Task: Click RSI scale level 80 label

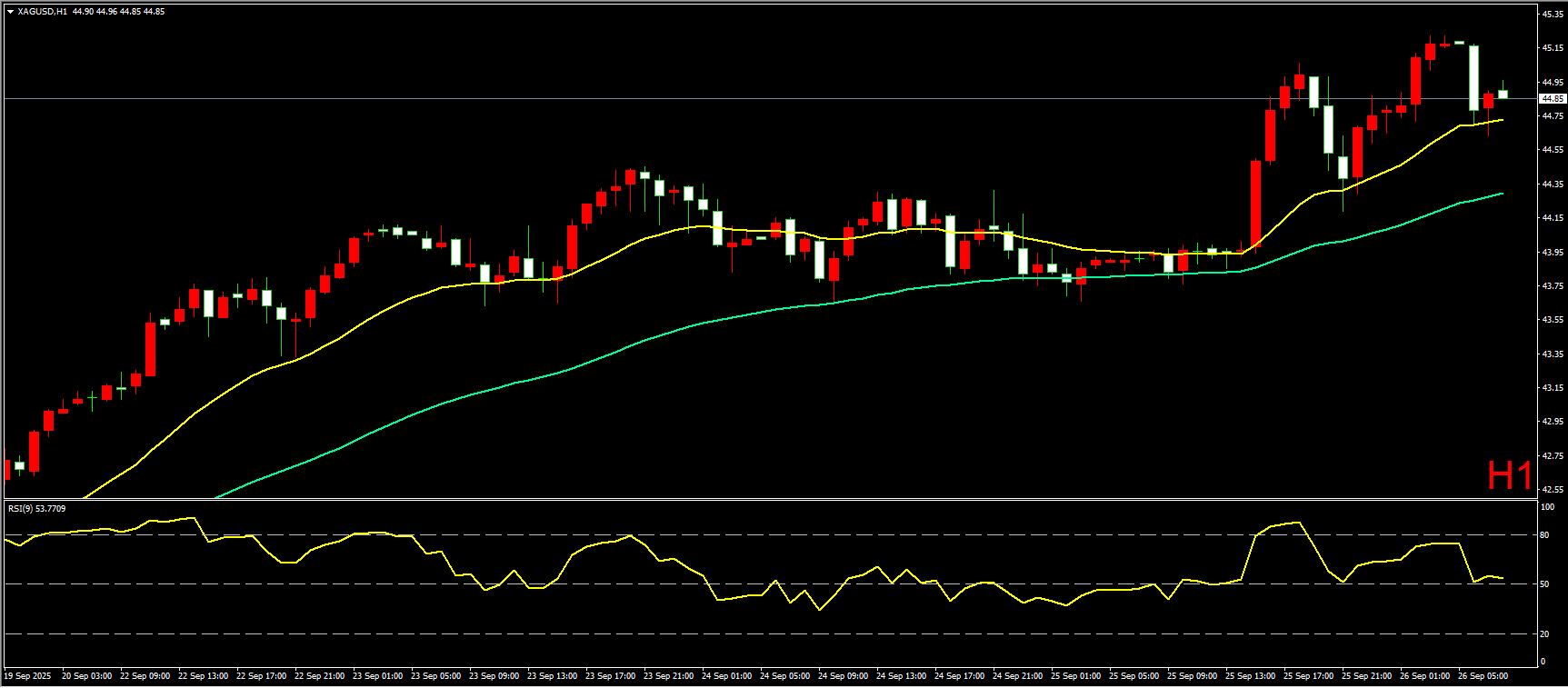Action: 1544,535
